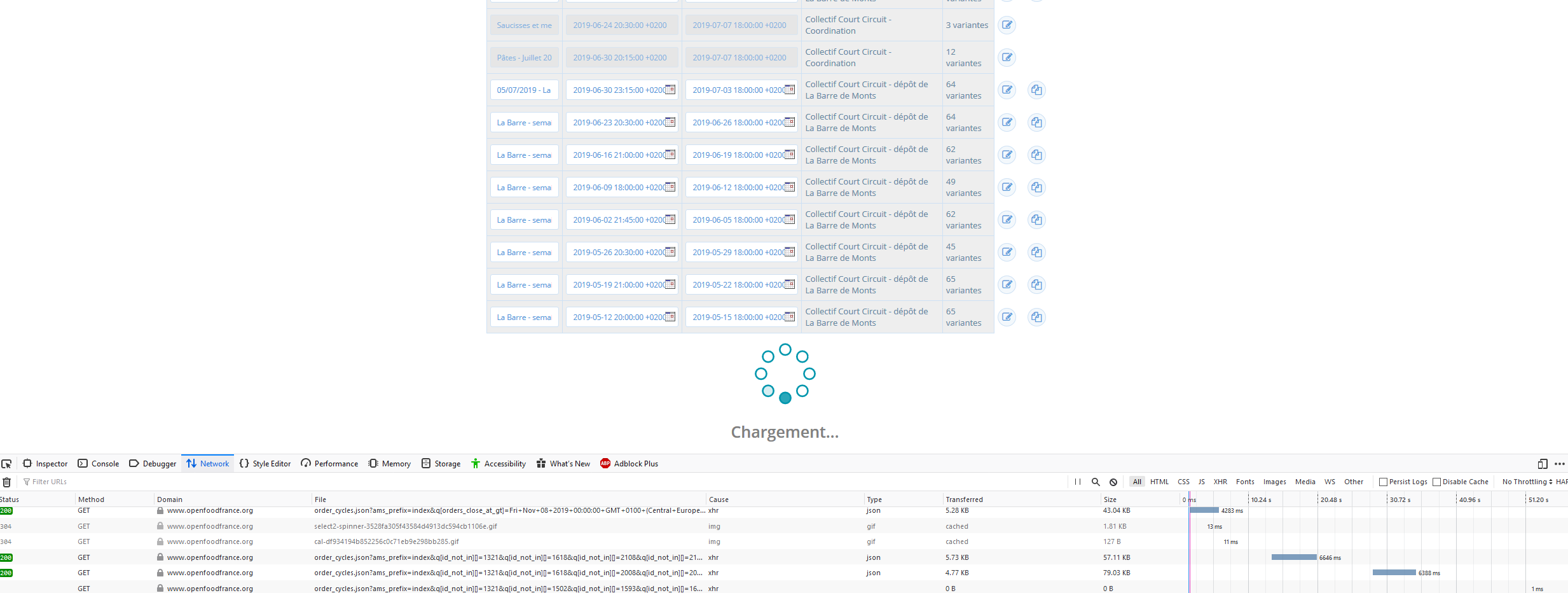Open the Adblock Plus panel
The height and width of the screenshot is (593, 1568).
(x=629, y=464)
